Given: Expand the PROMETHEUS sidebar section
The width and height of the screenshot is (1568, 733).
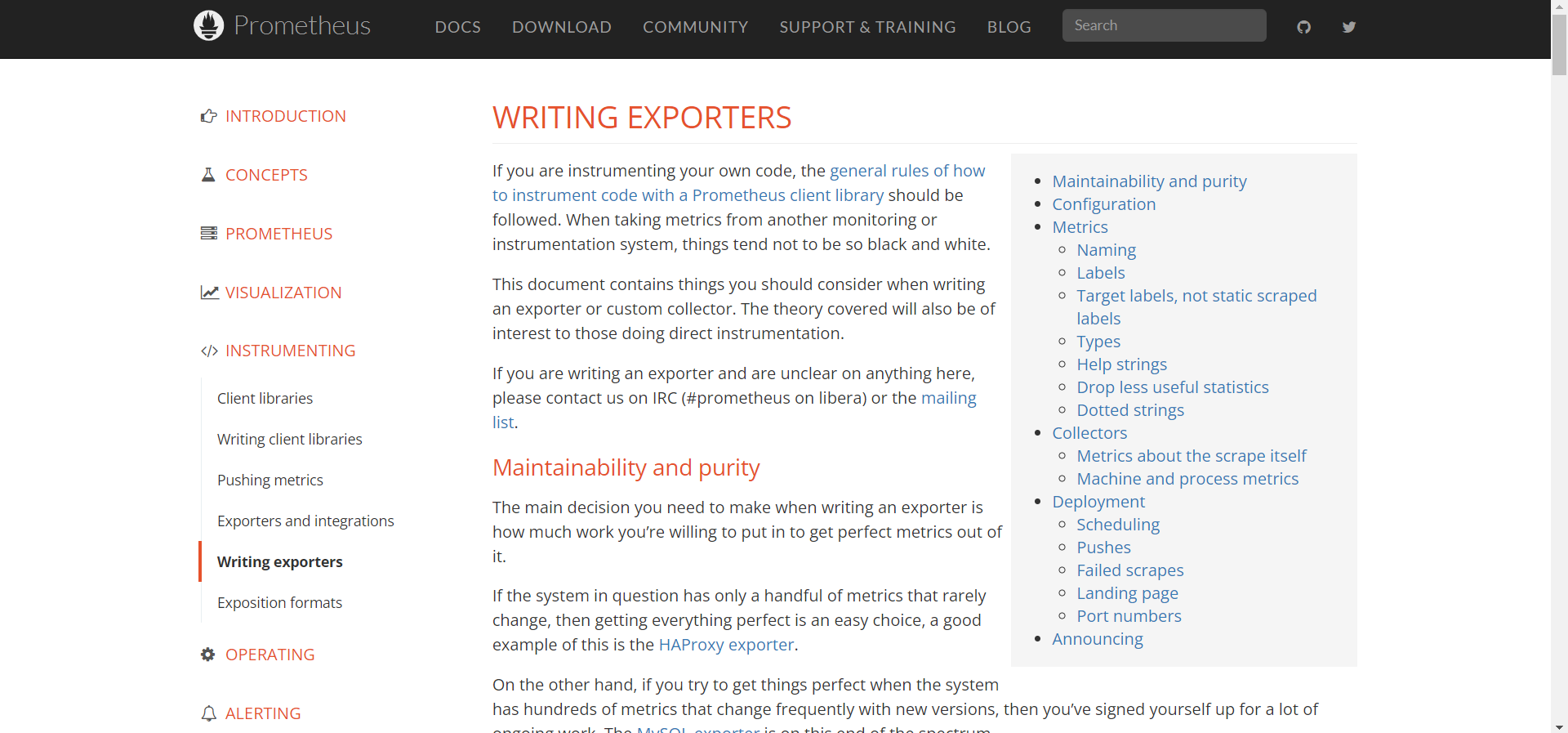Looking at the screenshot, I should point(279,234).
